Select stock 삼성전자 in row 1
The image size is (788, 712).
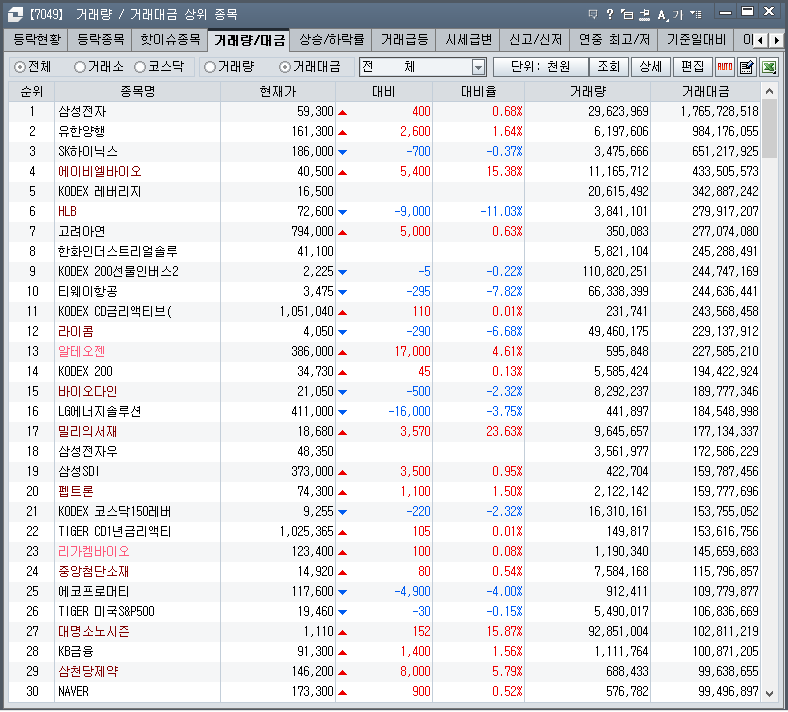(x=82, y=112)
